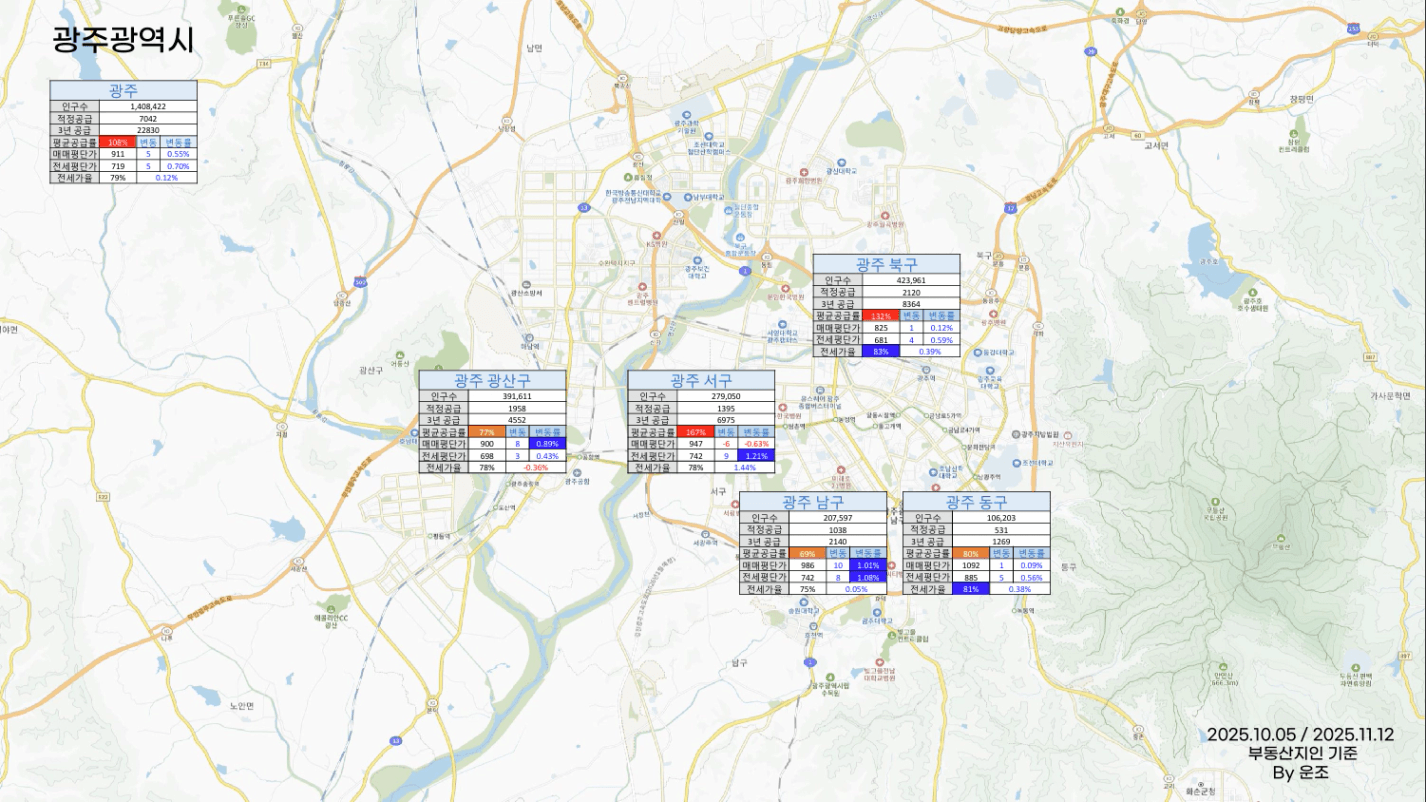
Task: Click 광산구 3년 공급 value 4552
Action: point(517,420)
